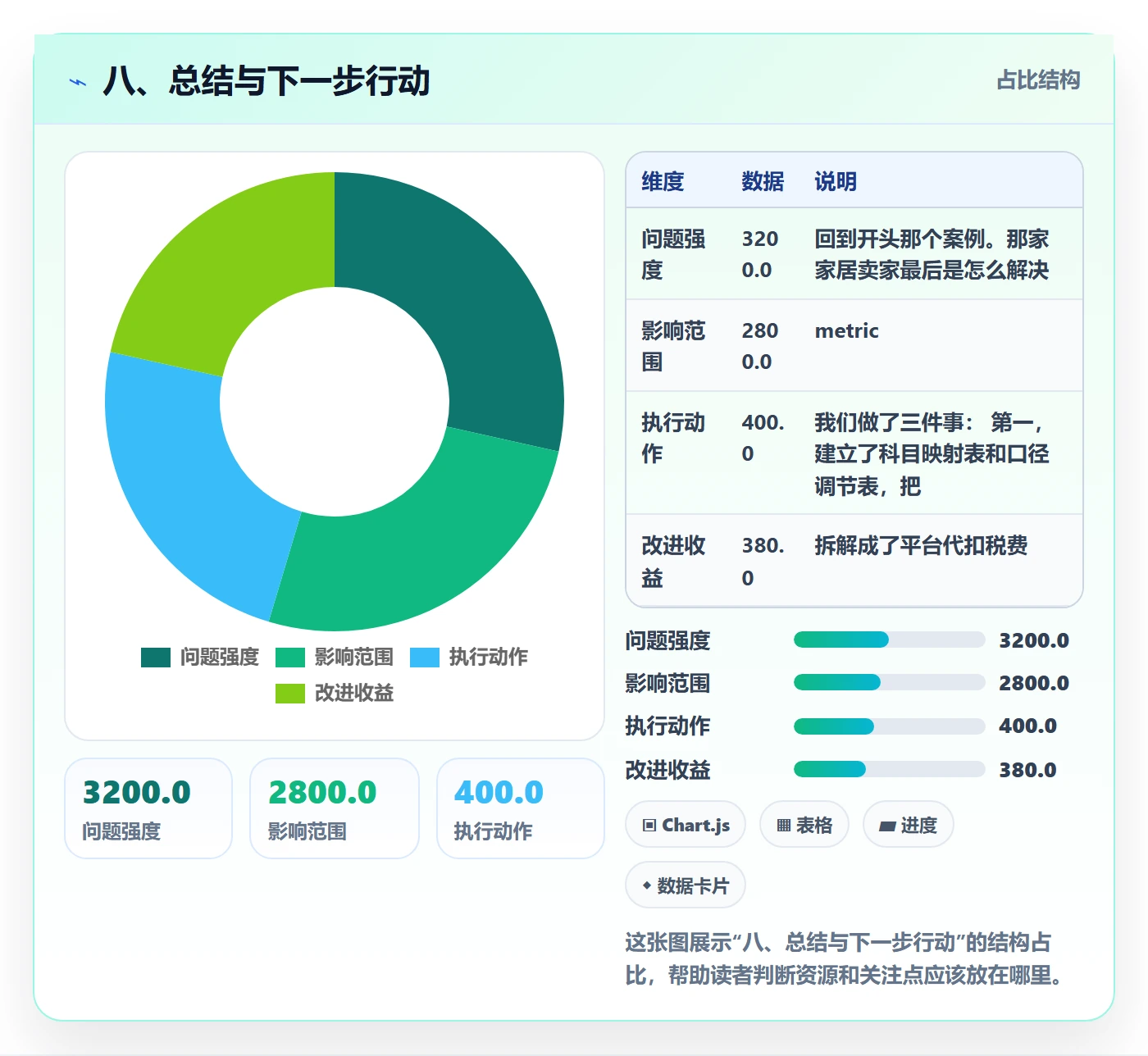Click the 改进收益 cell in the table

click(673, 562)
